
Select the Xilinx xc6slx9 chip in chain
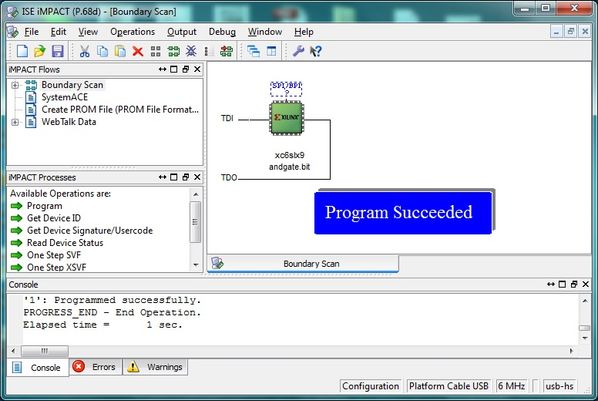[x=286, y=118]
